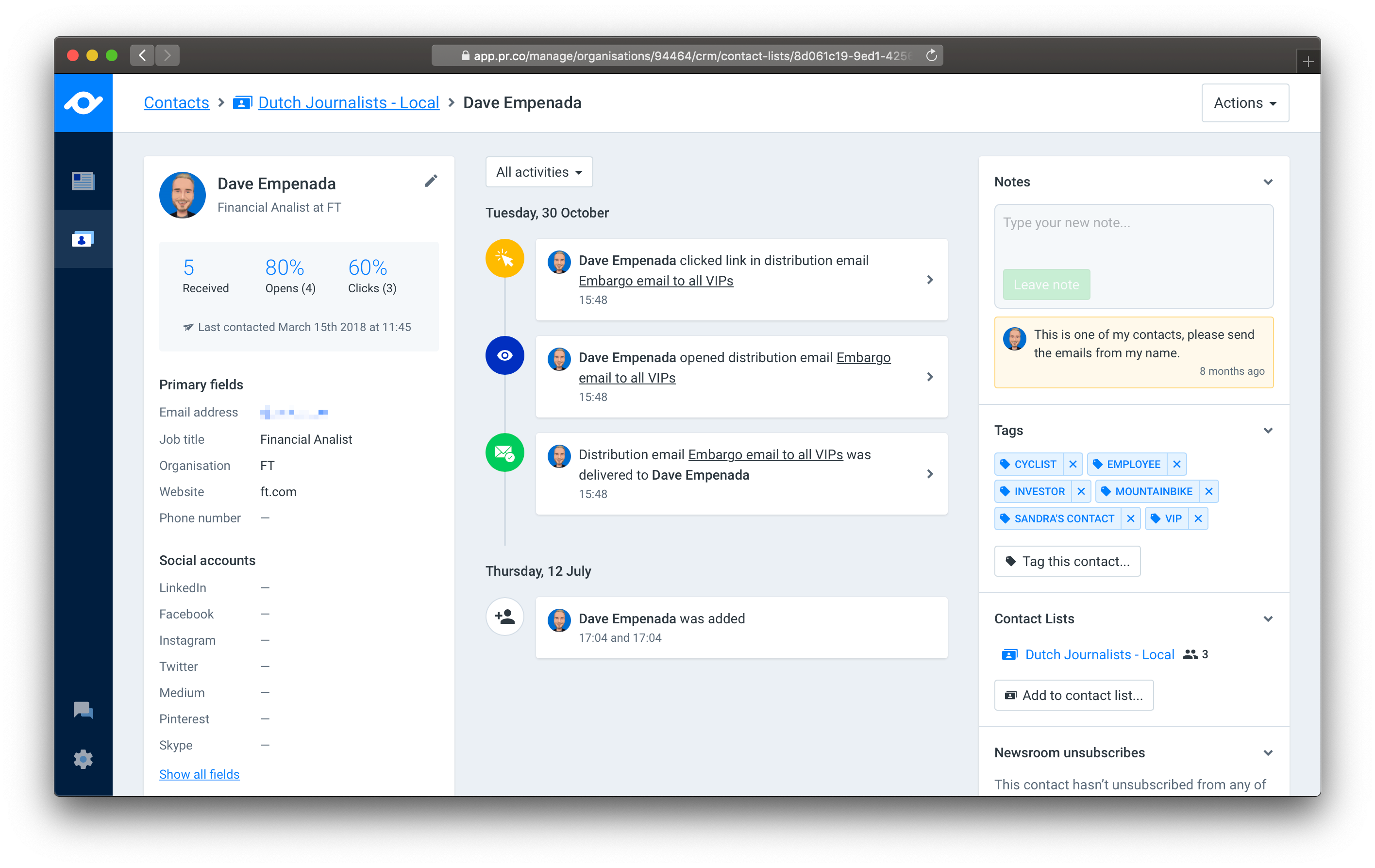
Task: Click the browser back arrow
Action: point(142,55)
